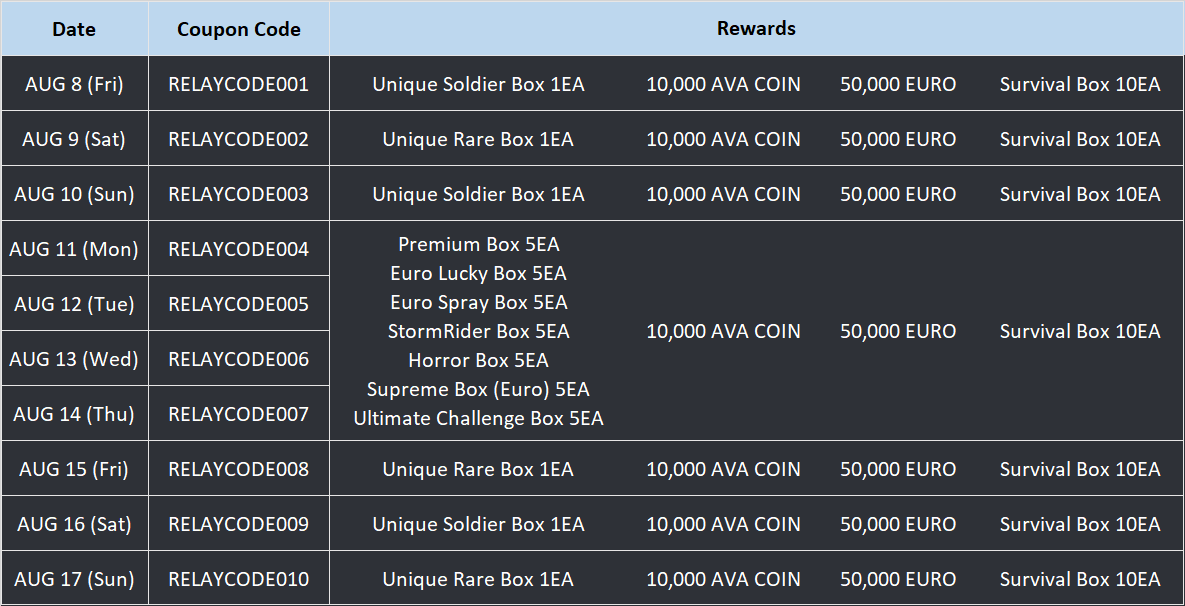Viewport: 1185px width, 606px height.
Task: Select coupon code RELAYCODE009
Action: tap(239, 524)
